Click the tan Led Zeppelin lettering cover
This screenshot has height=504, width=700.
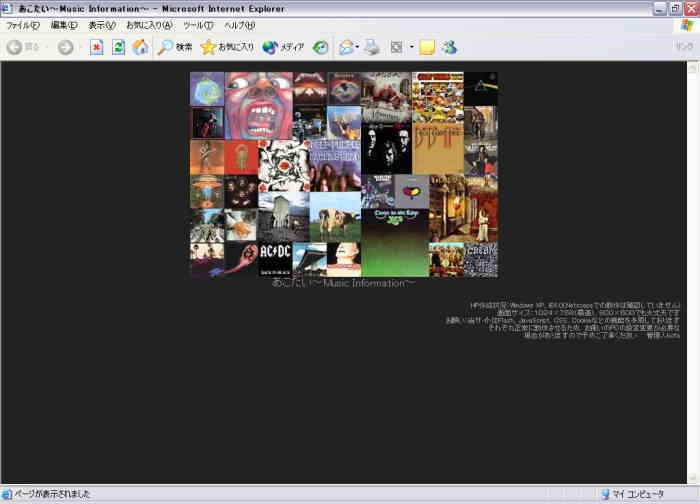pos(438,149)
